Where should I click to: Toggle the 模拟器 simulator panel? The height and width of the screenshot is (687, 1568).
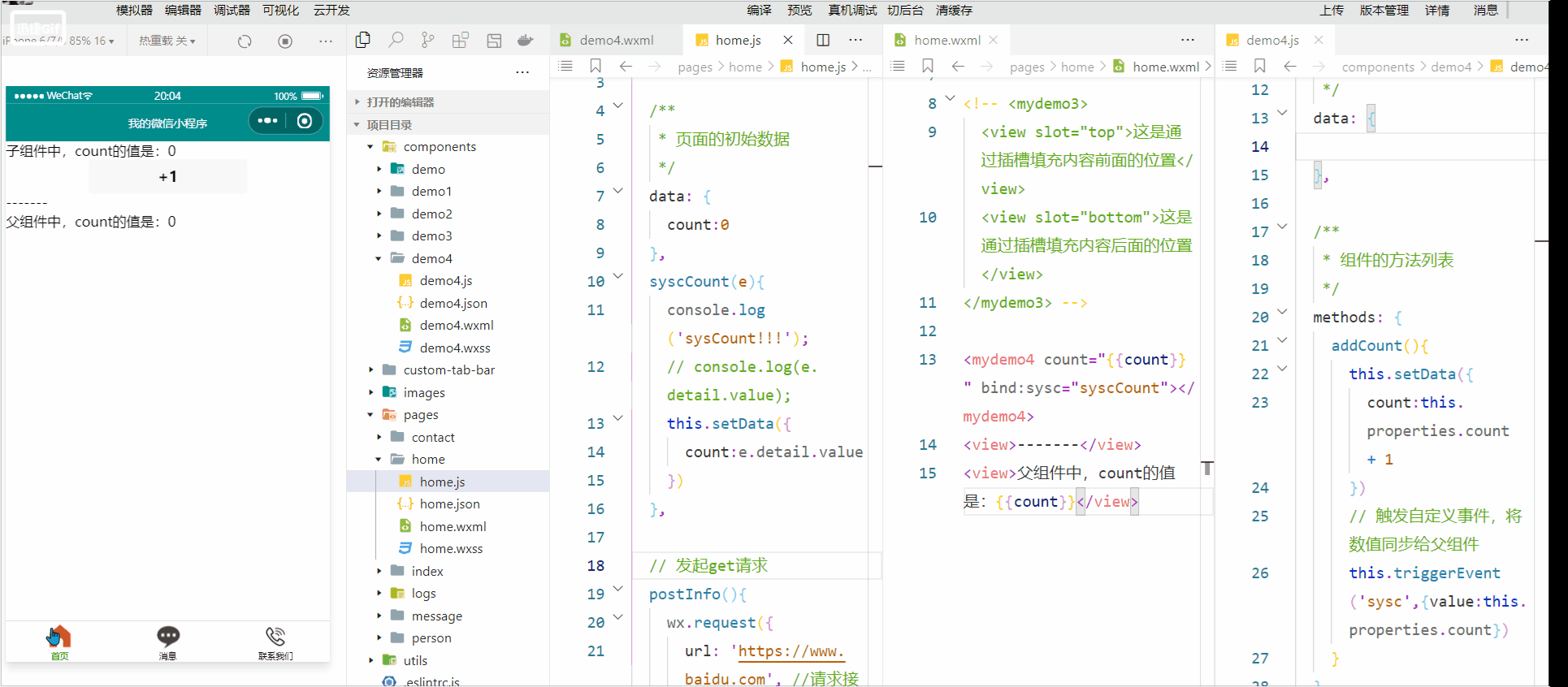(x=134, y=10)
